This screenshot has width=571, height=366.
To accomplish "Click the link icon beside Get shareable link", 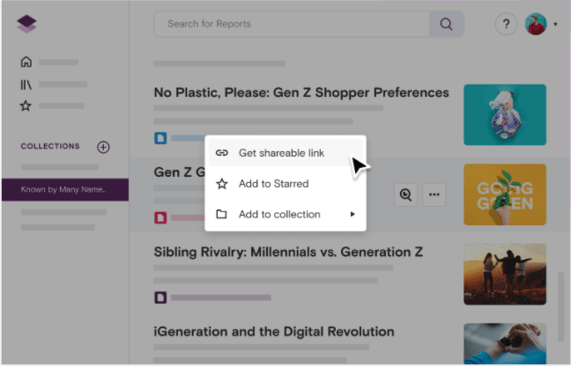I will coord(222,153).
